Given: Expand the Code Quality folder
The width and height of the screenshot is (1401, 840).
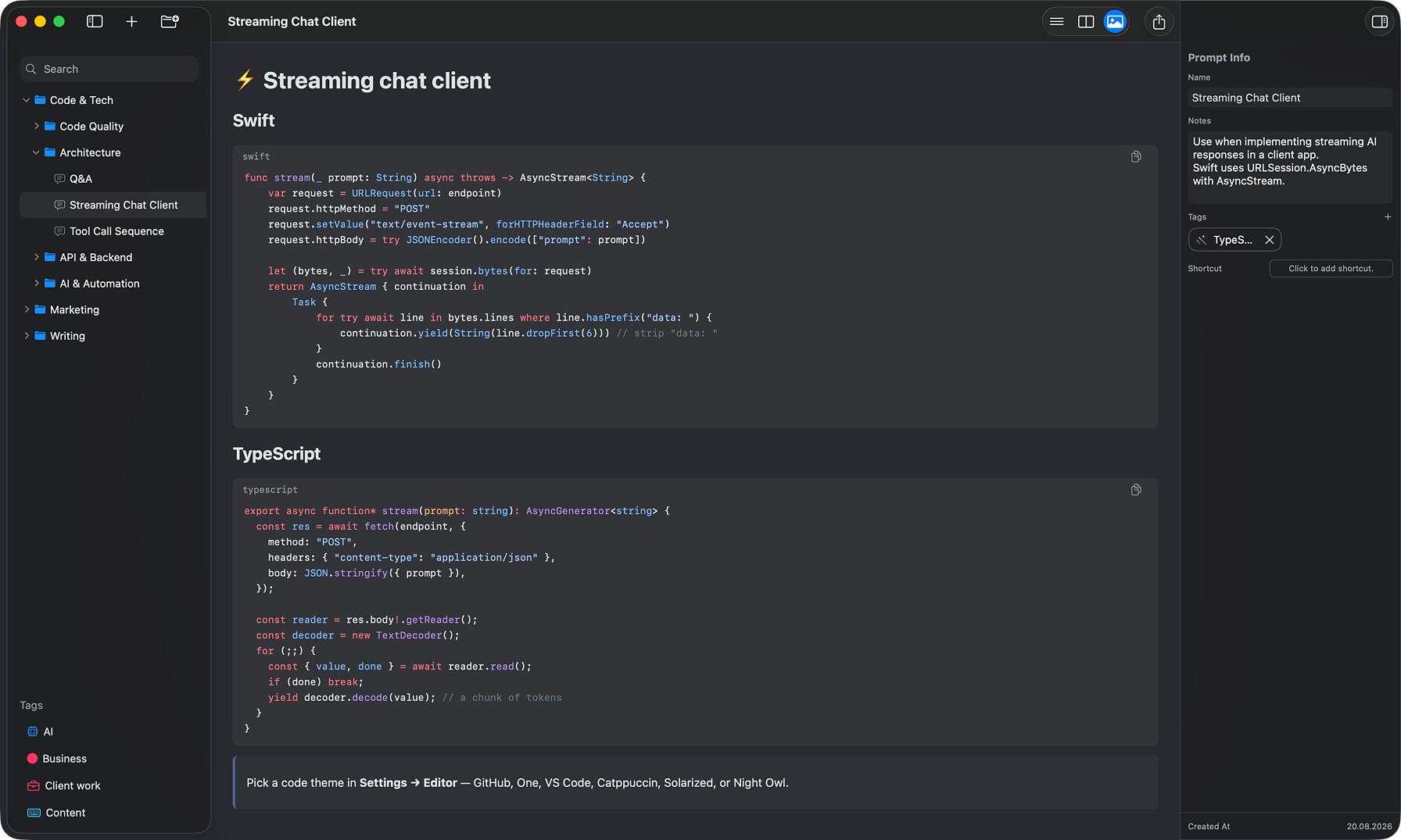Looking at the screenshot, I should click(x=36, y=126).
